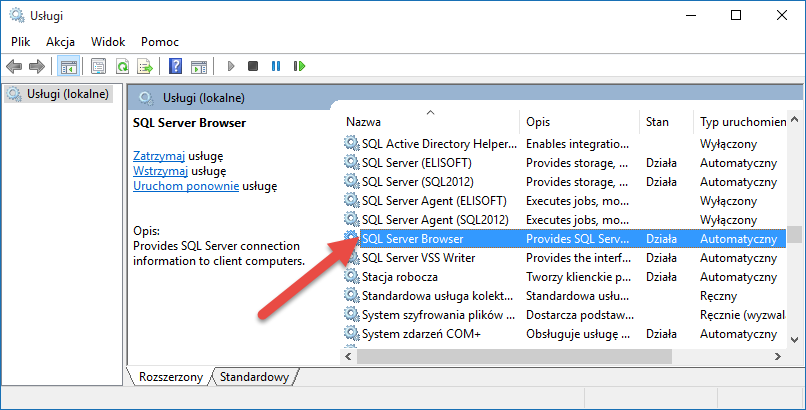Viewport: 806px width, 410px height.
Task: Sort by the Nazwa column header
Action: click(430, 121)
